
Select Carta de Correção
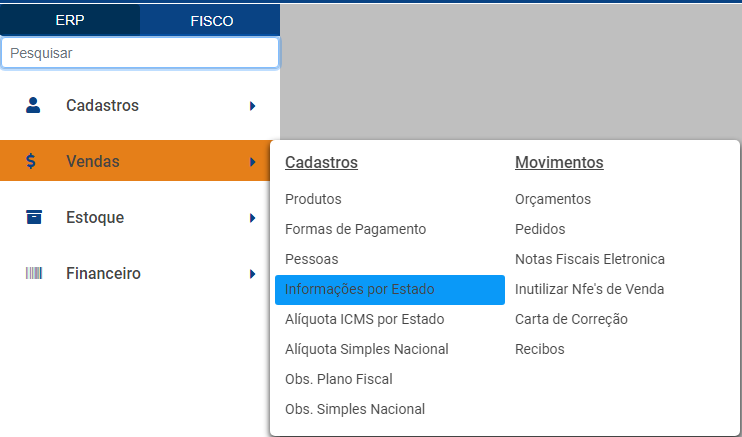(x=571, y=319)
